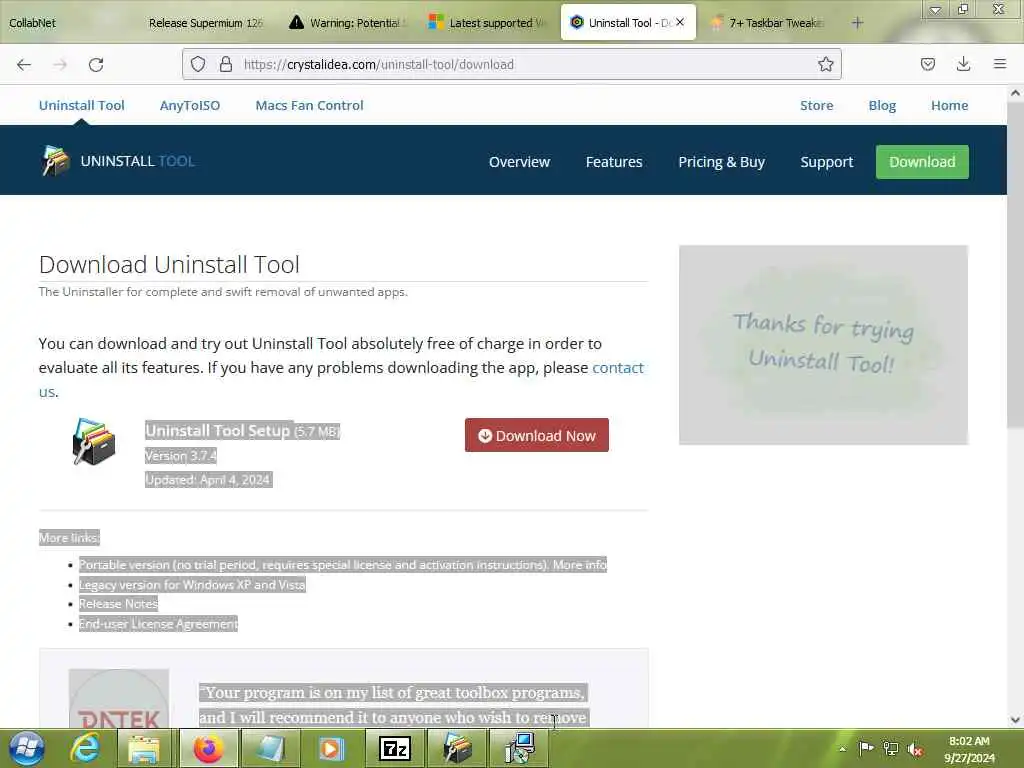Go back using the browser back arrow
The width and height of the screenshot is (1024, 768).
pos(24,65)
